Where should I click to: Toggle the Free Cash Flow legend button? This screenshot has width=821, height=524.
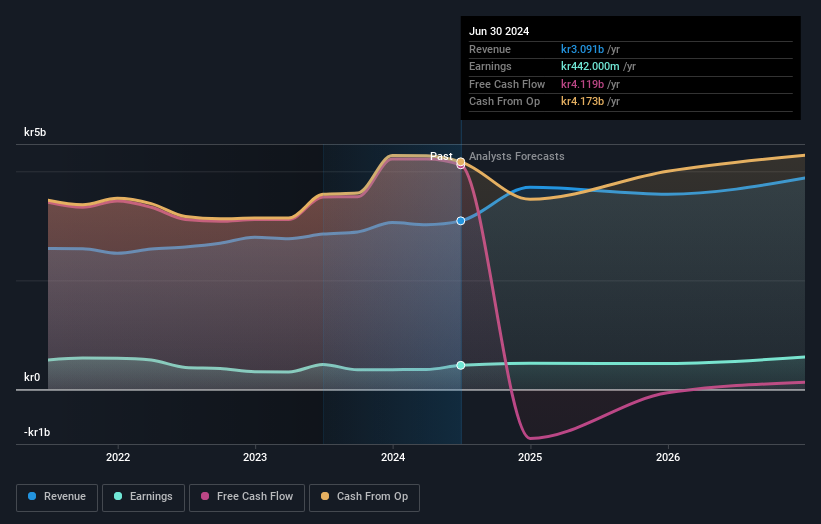coord(247,497)
